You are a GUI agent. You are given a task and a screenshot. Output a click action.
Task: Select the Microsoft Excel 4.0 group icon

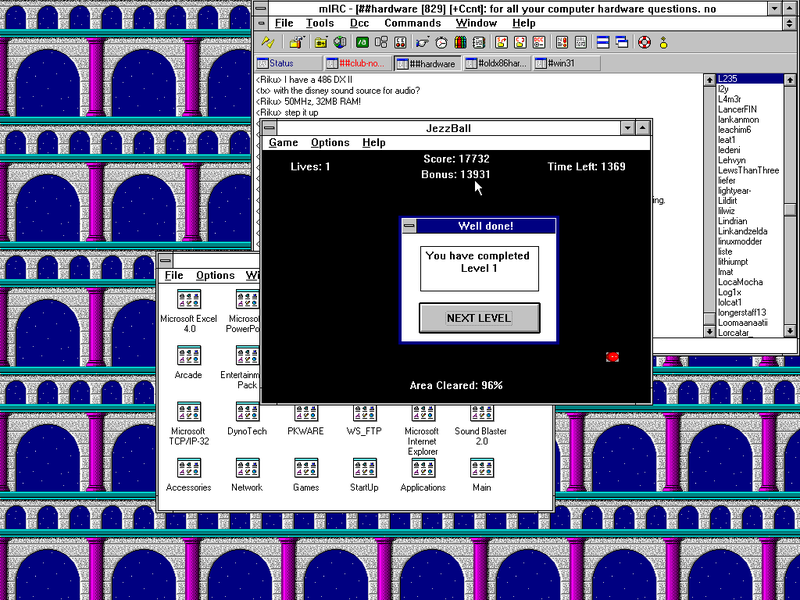(189, 299)
